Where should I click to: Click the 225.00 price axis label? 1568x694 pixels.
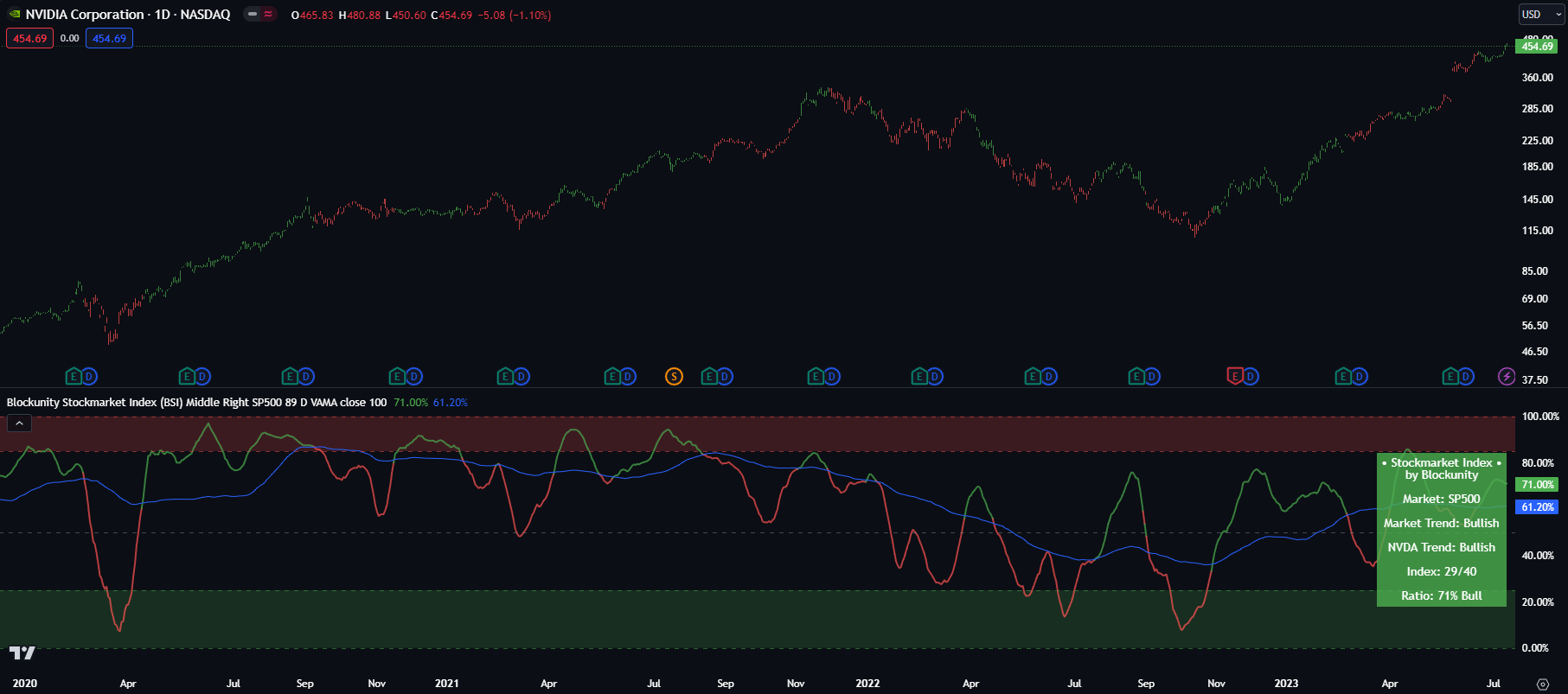point(1538,141)
